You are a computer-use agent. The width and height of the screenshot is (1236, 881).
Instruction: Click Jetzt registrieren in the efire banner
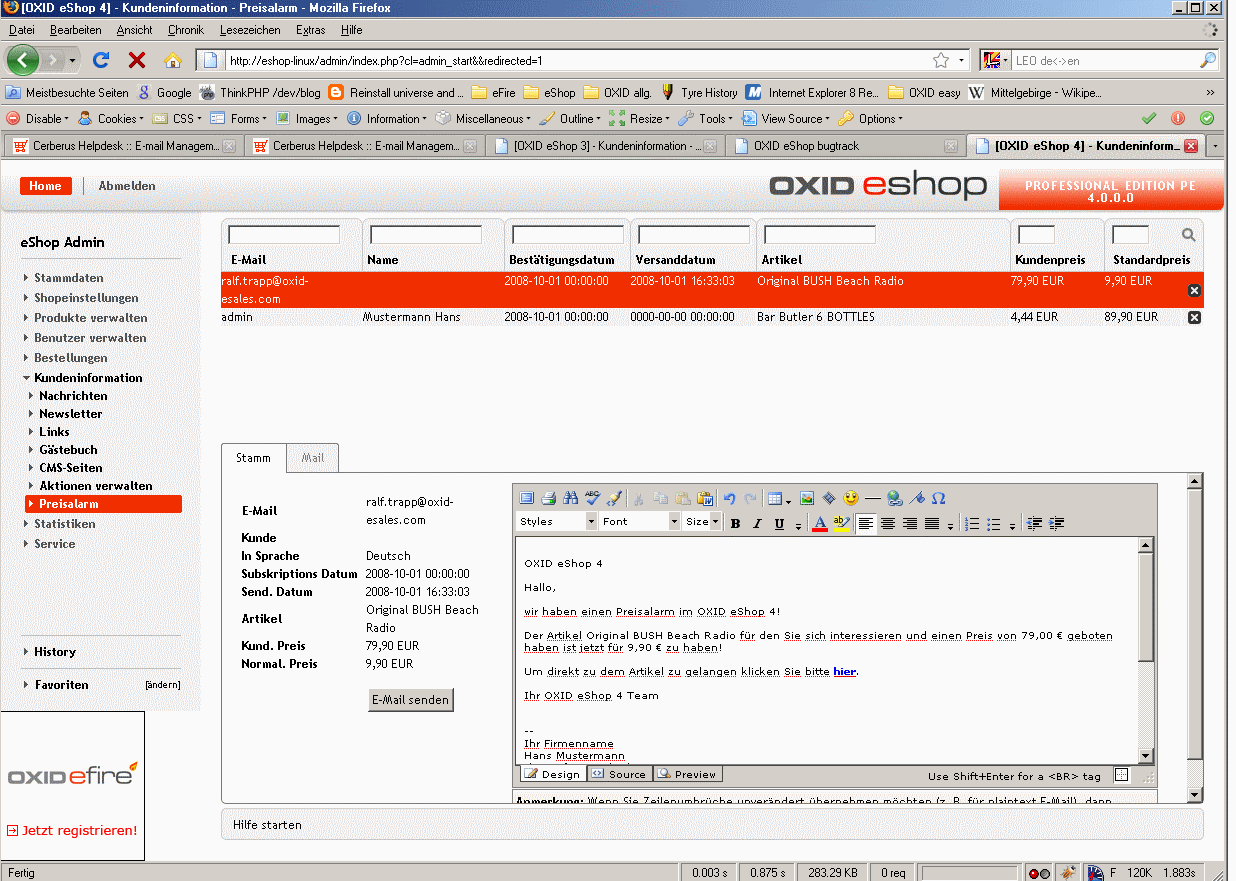[79, 830]
